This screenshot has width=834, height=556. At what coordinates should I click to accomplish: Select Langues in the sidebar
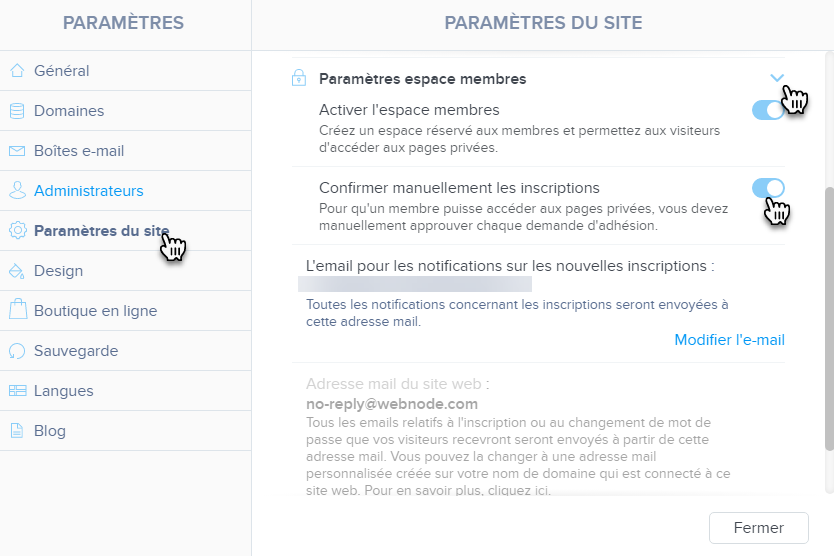[63, 391]
